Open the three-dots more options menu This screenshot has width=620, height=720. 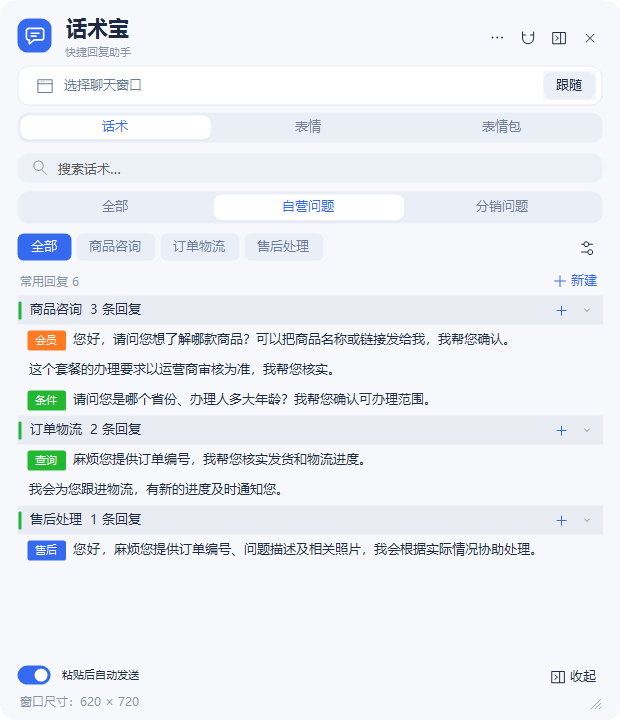[x=497, y=38]
